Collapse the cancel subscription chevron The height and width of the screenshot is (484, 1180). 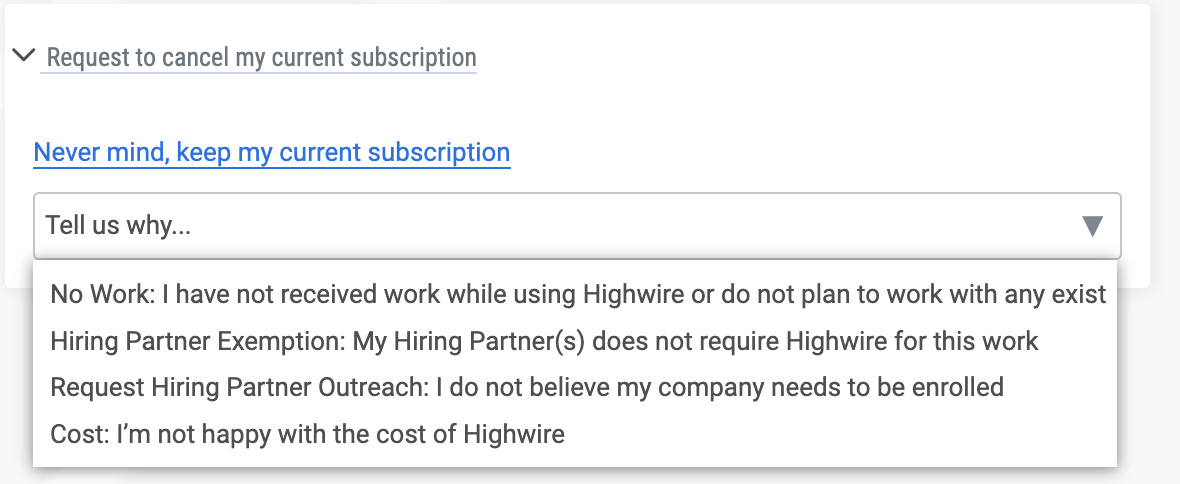[23, 56]
